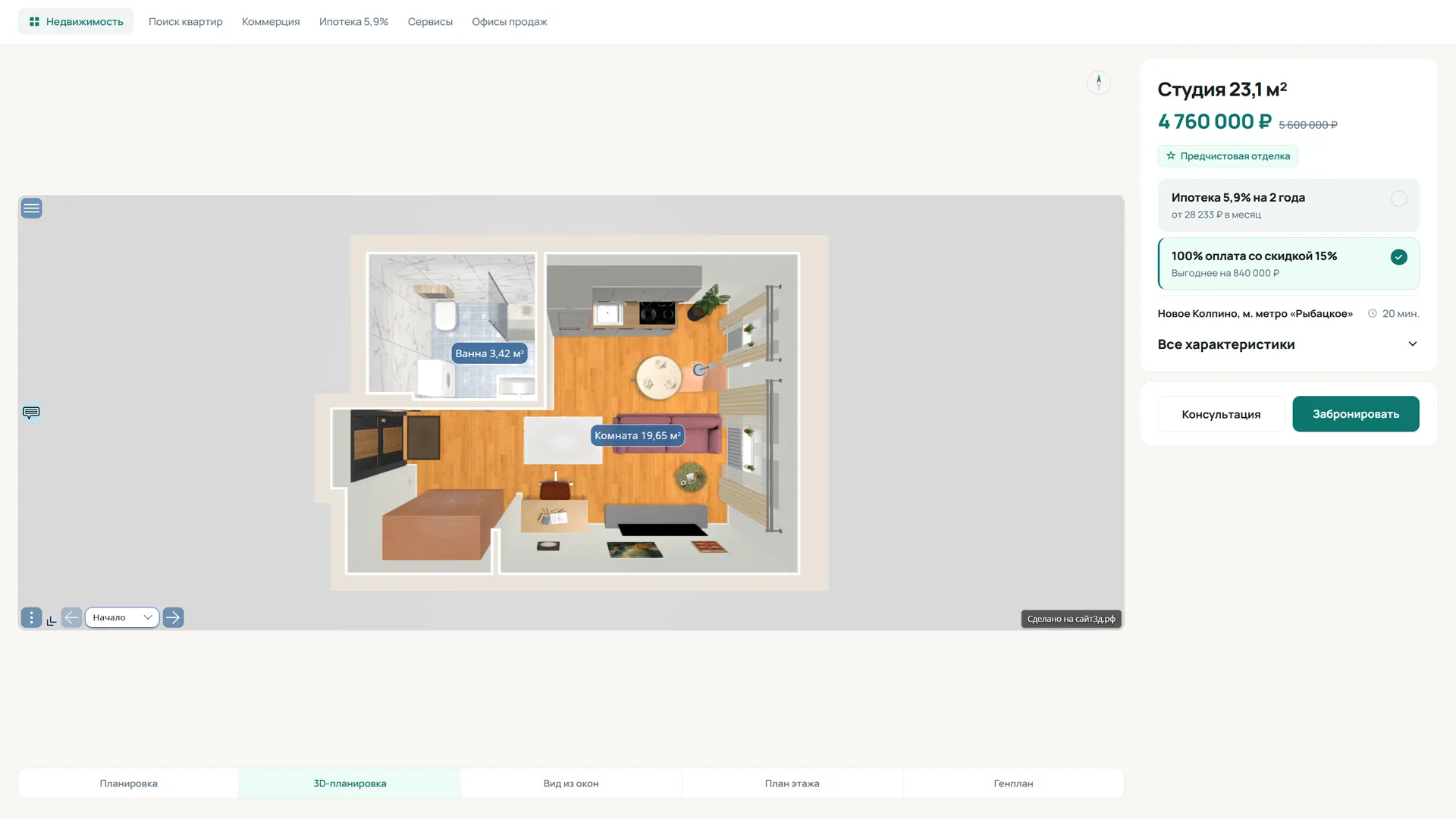Open the Недвижимость menu
Screen dimensions: 1456x819
(x=76, y=21)
